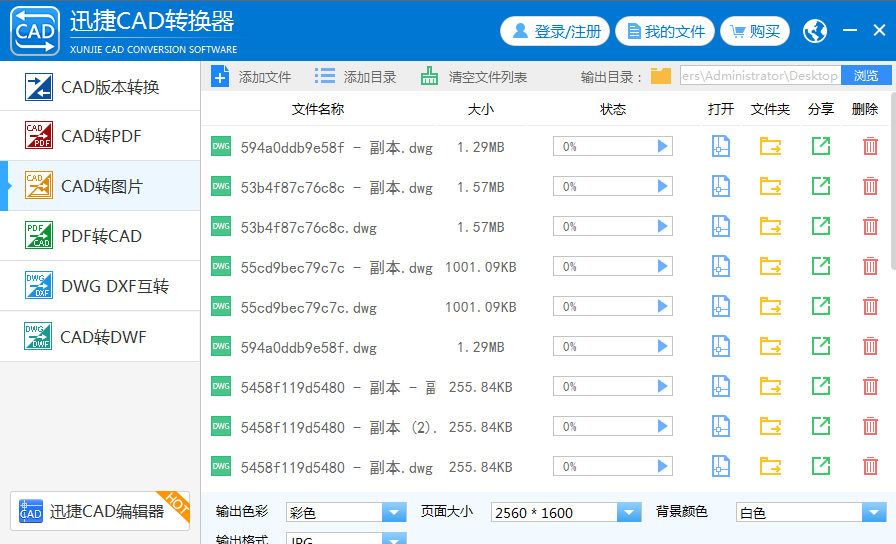The image size is (896, 544).
Task: Open file icon for 594a0ddb9e58f.dwg
Action: pyautogui.click(x=721, y=346)
